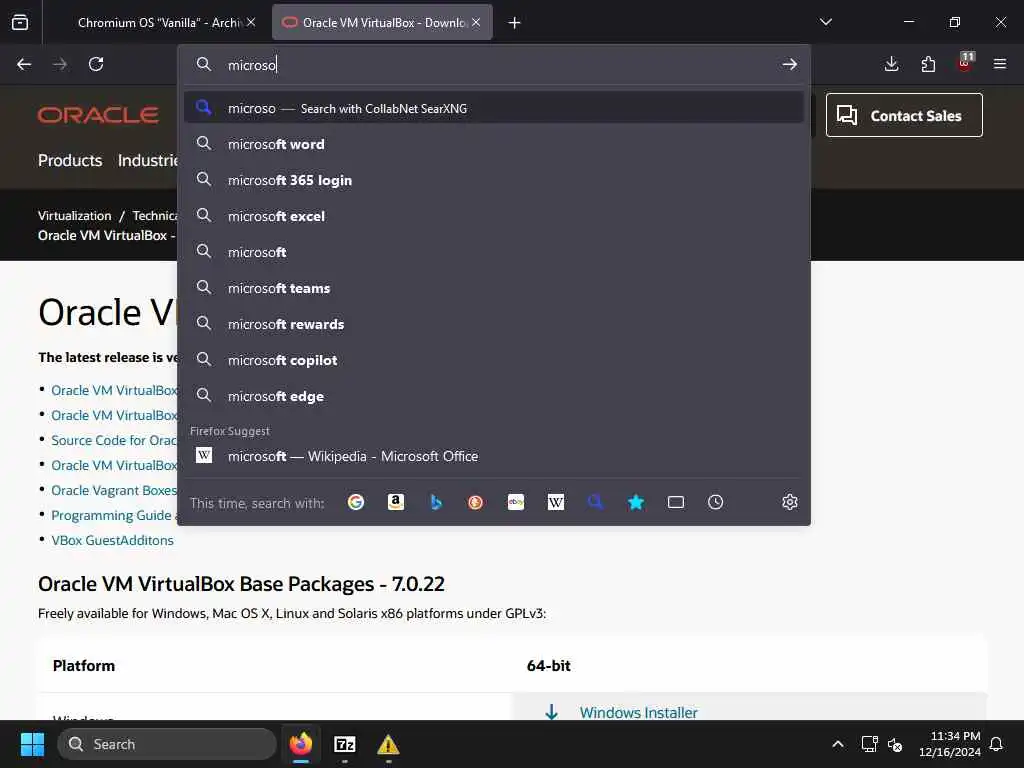The width and height of the screenshot is (1024, 768).
Task: Close the Oracle VM VirtualBox tab
Action: 476,22
